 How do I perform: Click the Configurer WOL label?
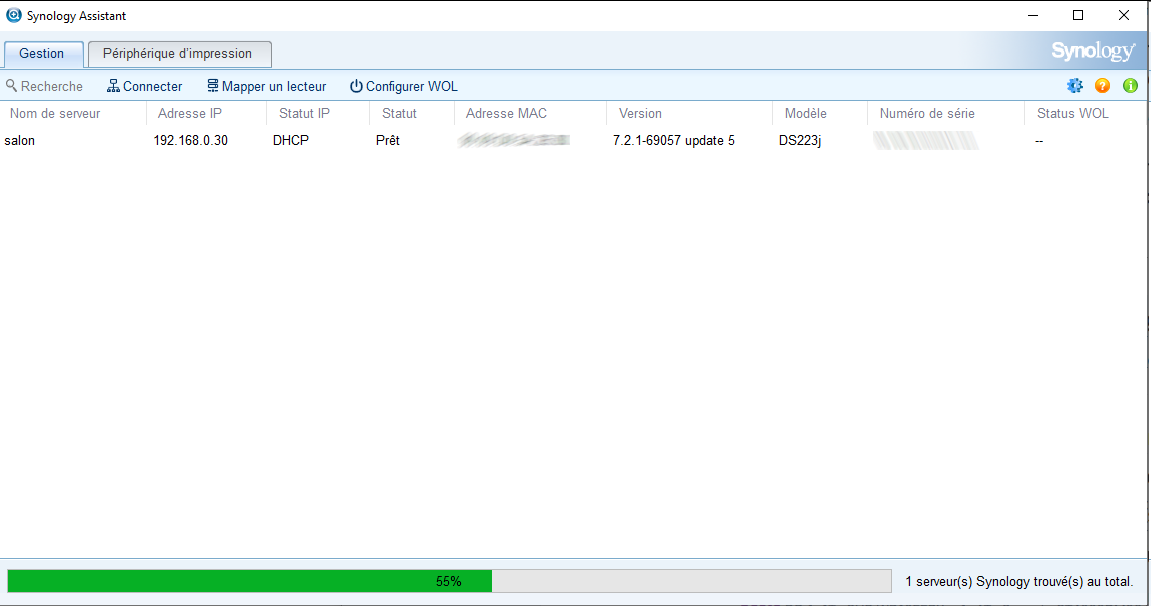(x=412, y=86)
